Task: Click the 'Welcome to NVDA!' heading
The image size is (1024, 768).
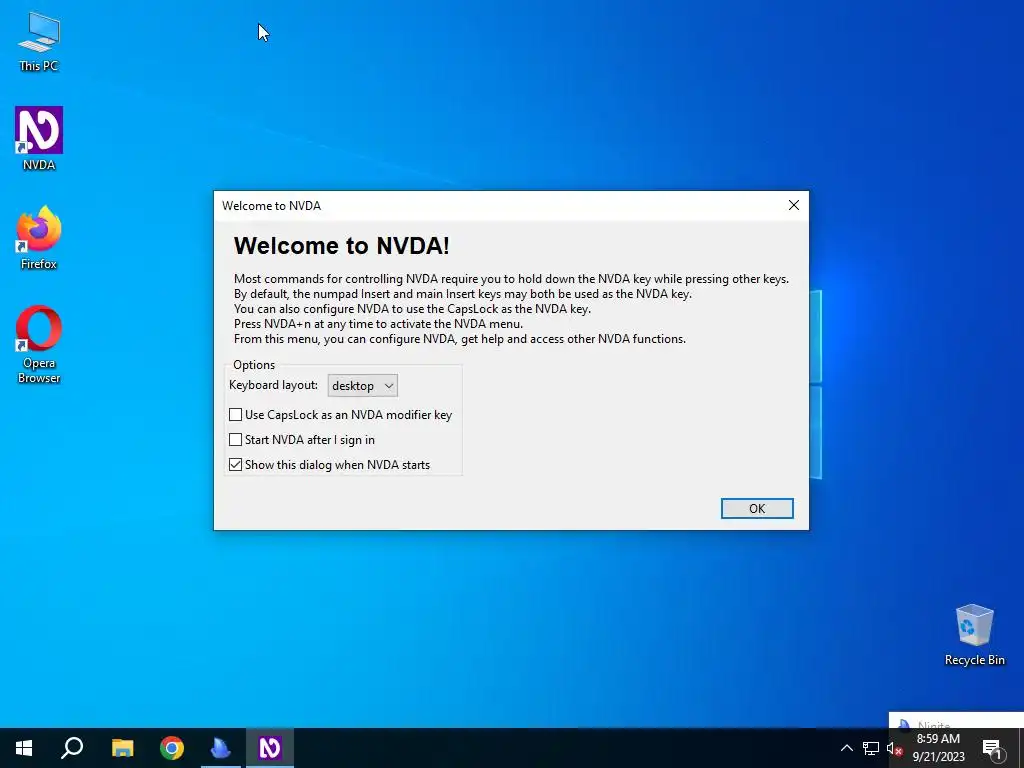Action: (342, 246)
